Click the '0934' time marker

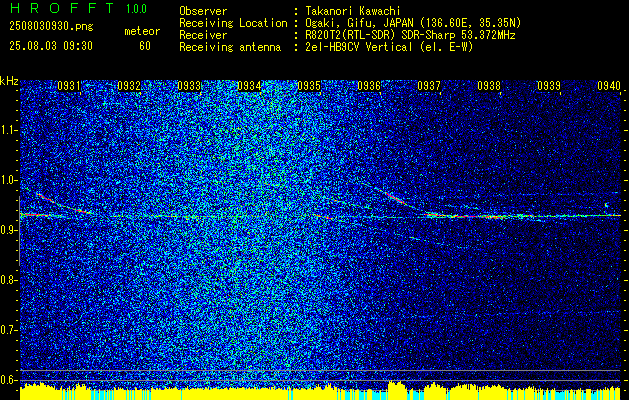249,86
